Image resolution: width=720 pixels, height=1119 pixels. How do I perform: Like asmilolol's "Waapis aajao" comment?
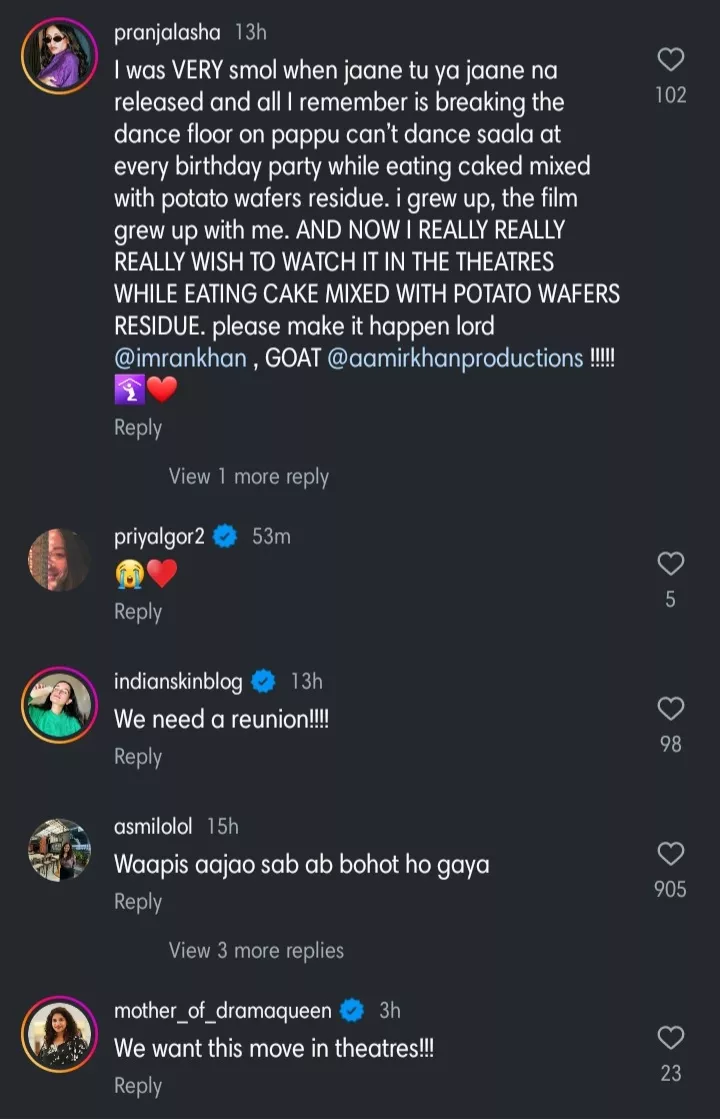pos(671,853)
